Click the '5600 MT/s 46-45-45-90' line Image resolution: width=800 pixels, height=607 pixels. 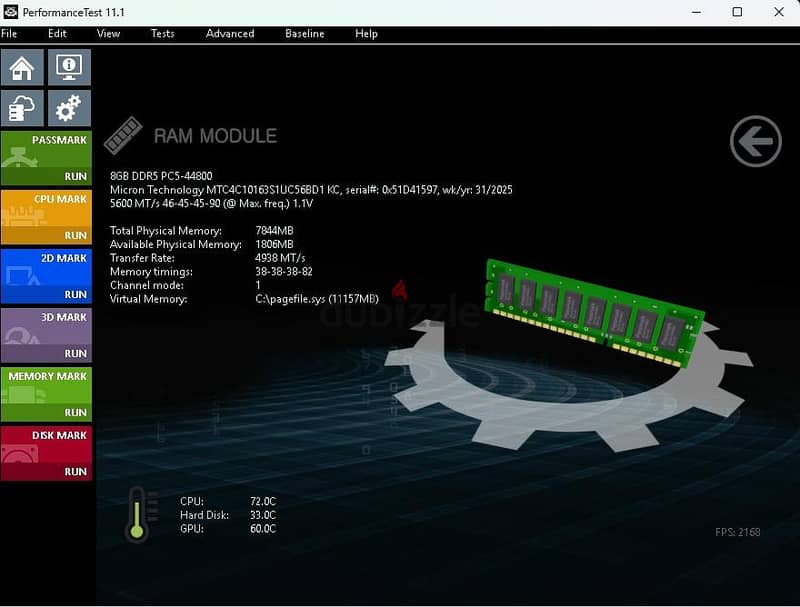(x=212, y=204)
